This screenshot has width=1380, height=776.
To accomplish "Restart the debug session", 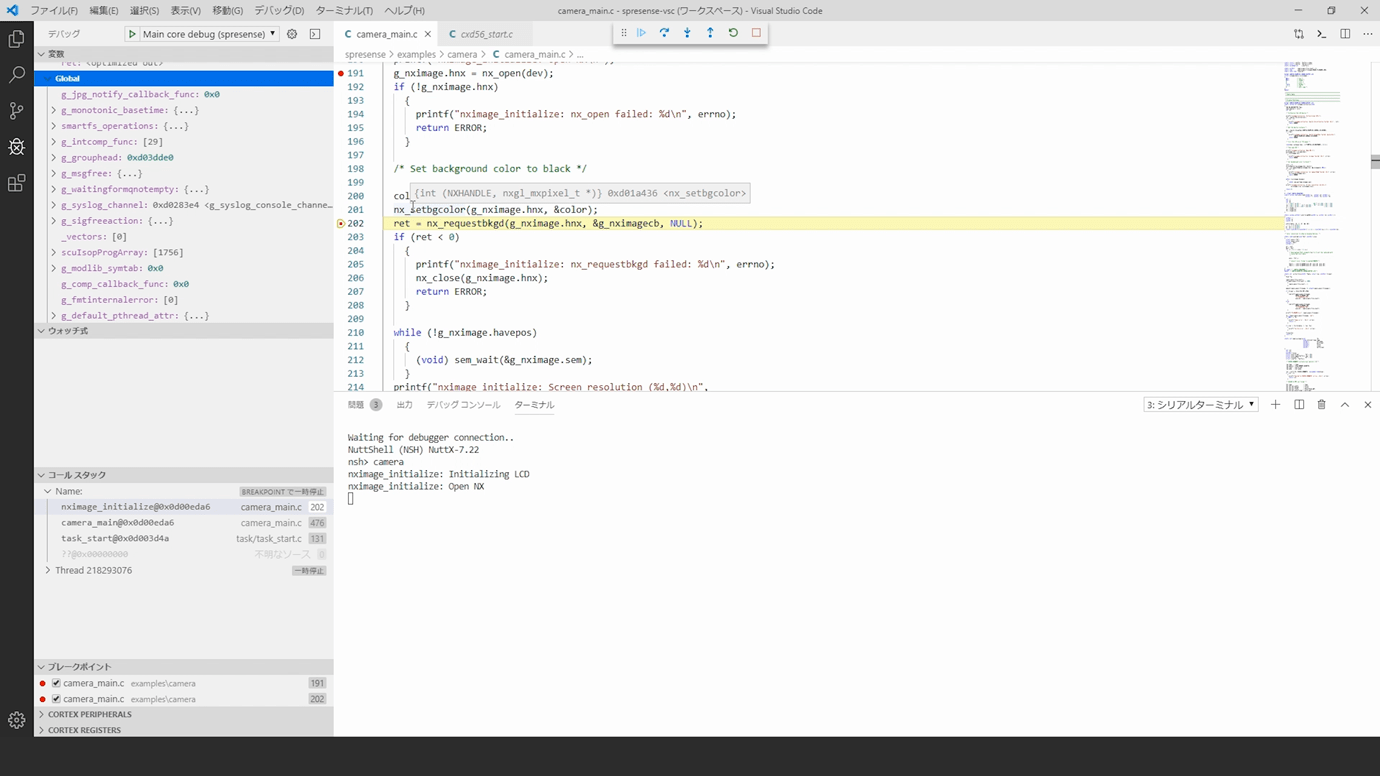I will tap(733, 33).
